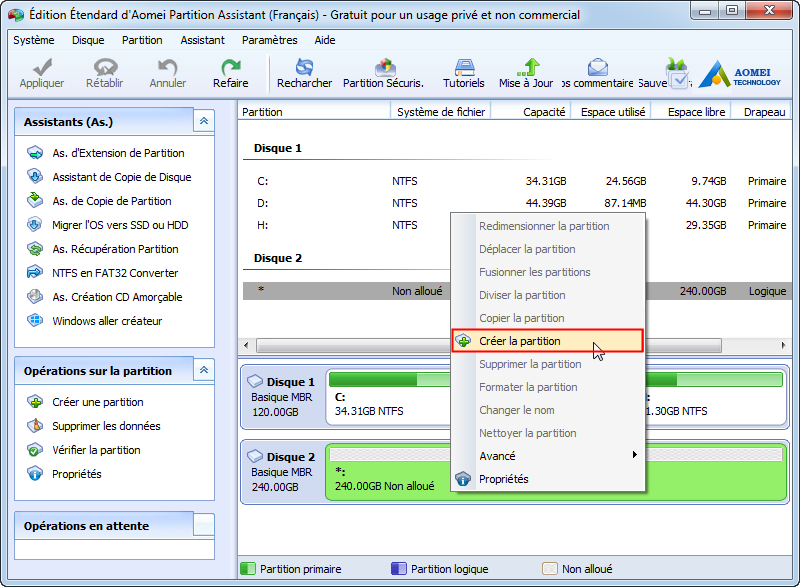Click Supprimer les données in sidebar
This screenshot has width=800, height=587.
coord(106,426)
